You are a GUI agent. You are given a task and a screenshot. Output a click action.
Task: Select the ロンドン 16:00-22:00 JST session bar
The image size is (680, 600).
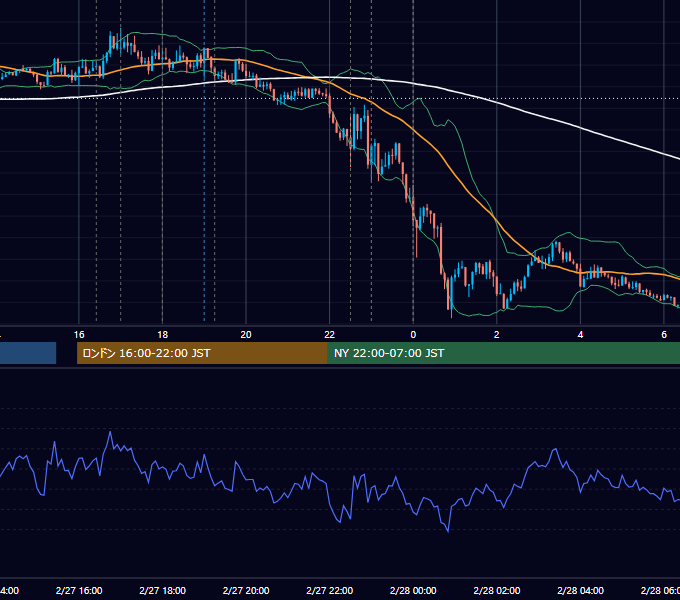tap(202, 353)
